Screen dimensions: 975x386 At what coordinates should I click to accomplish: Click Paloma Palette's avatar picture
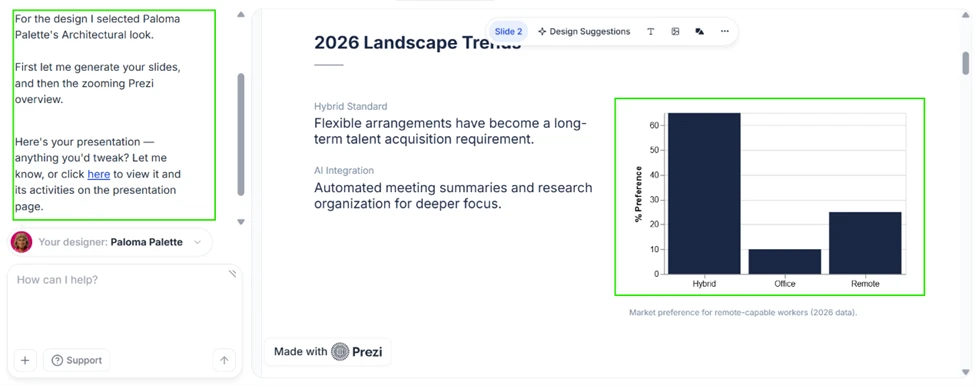click(22, 242)
